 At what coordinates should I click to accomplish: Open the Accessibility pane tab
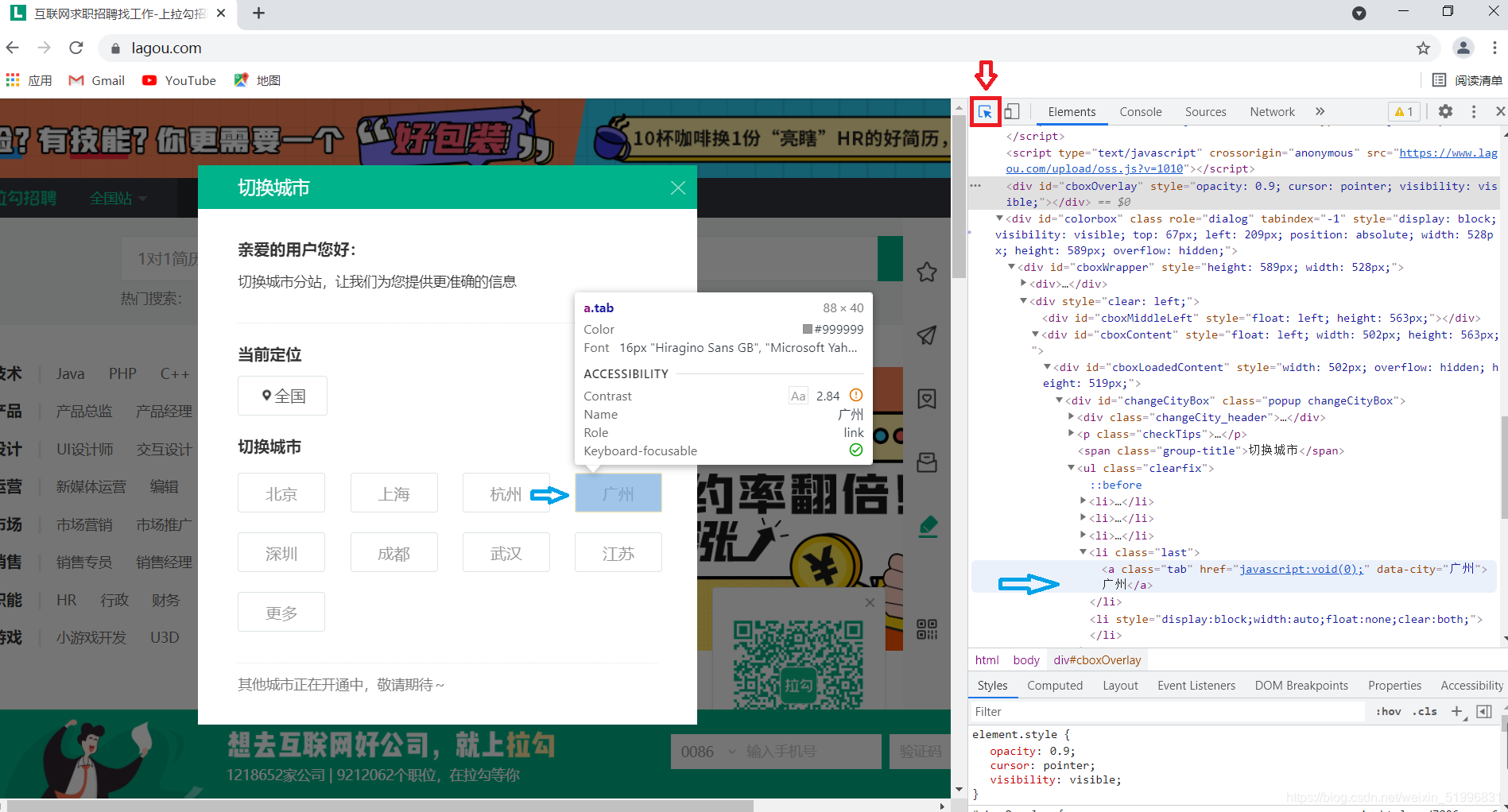tap(1471, 686)
